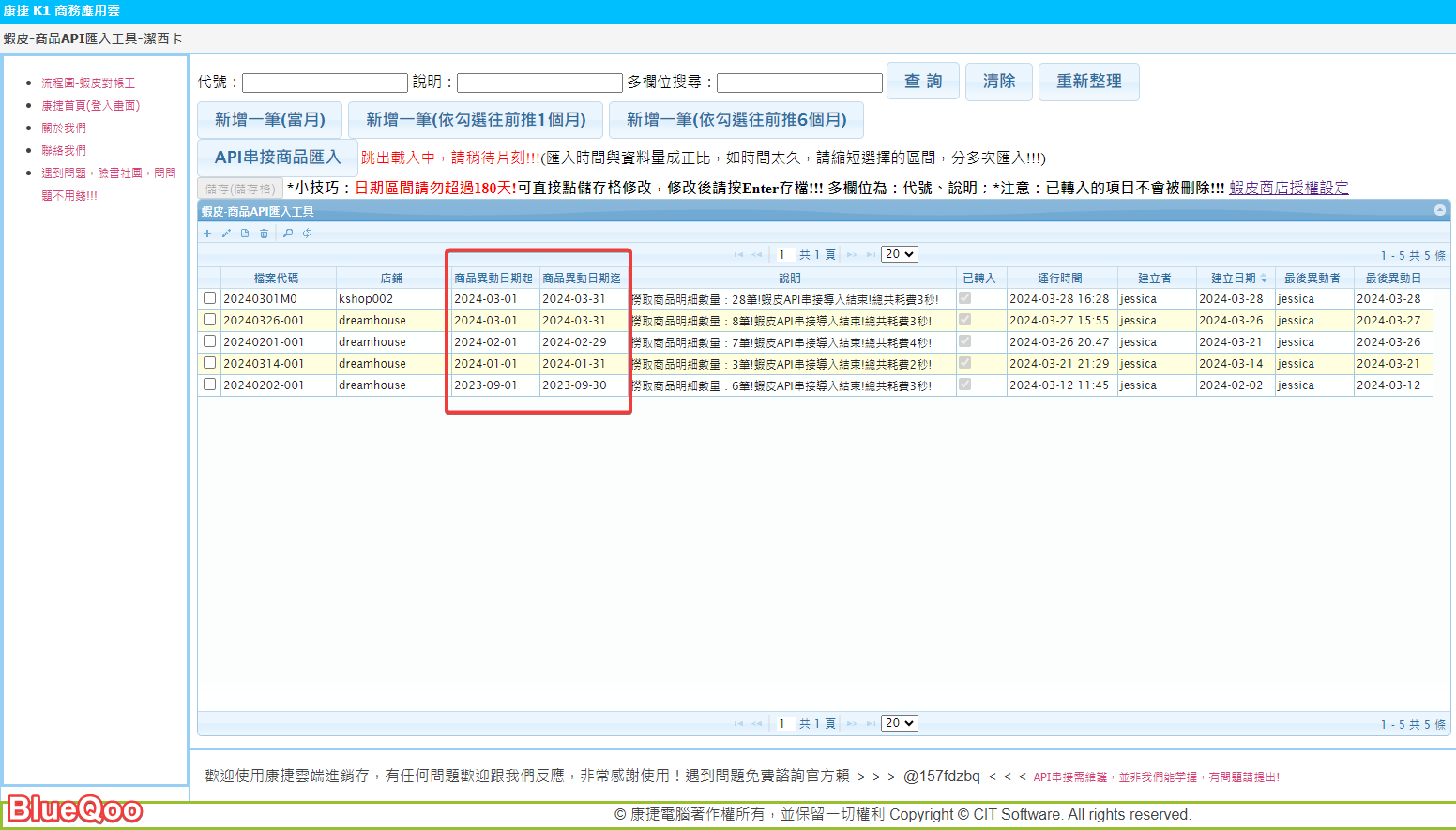Open the magnifier search icon in grid toolbar

click(288, 234)
